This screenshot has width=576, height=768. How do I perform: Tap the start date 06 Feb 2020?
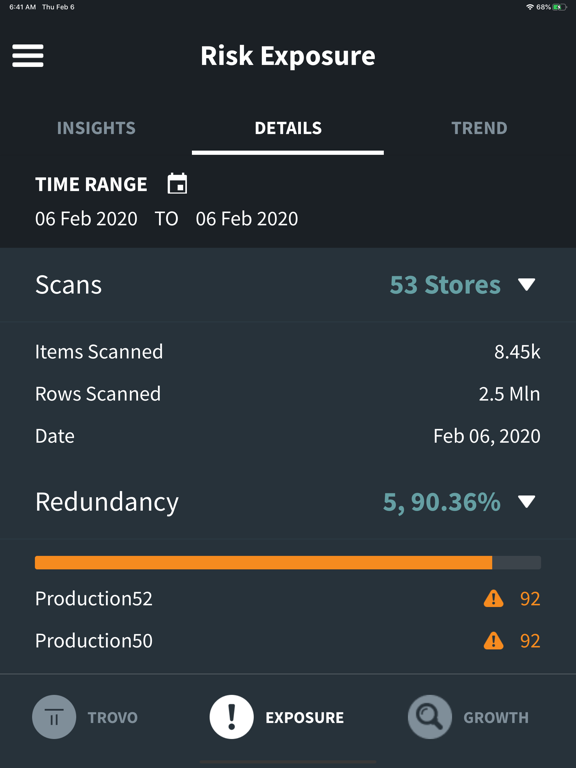86,218
